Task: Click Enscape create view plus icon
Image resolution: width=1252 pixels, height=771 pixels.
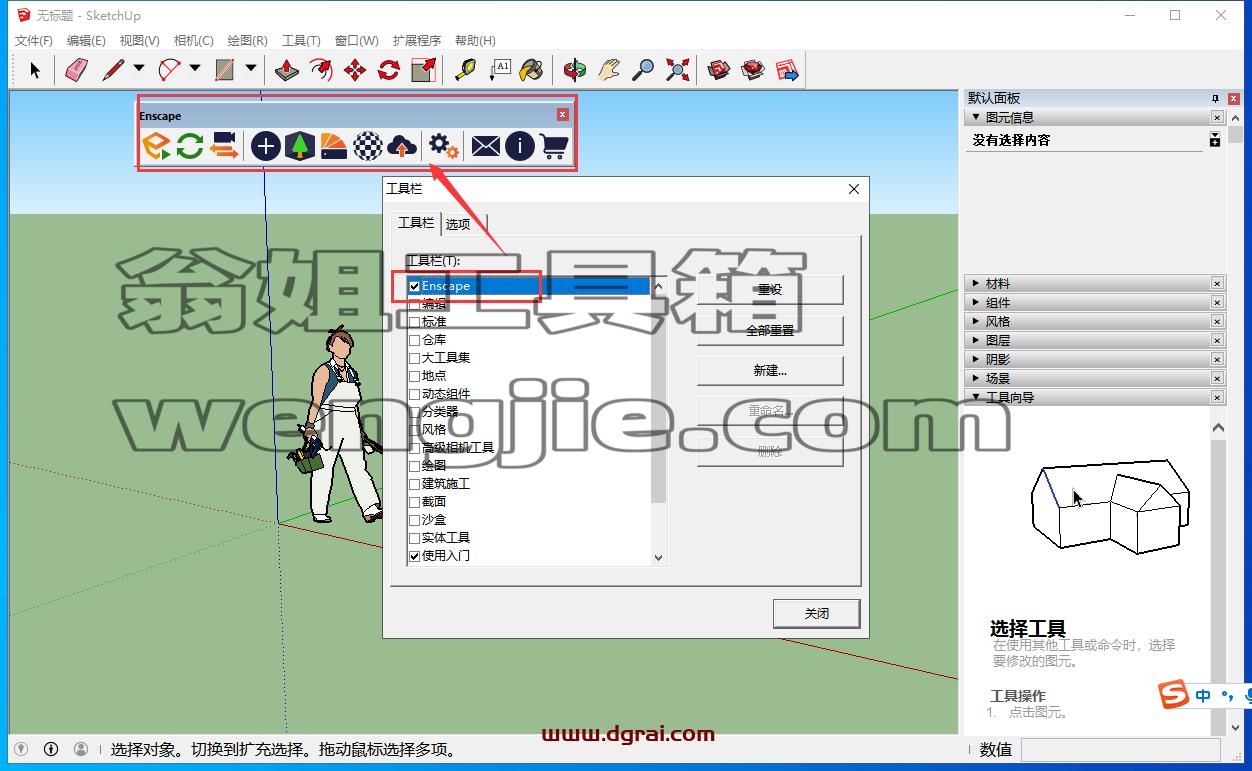Action: tap(265, 147)
